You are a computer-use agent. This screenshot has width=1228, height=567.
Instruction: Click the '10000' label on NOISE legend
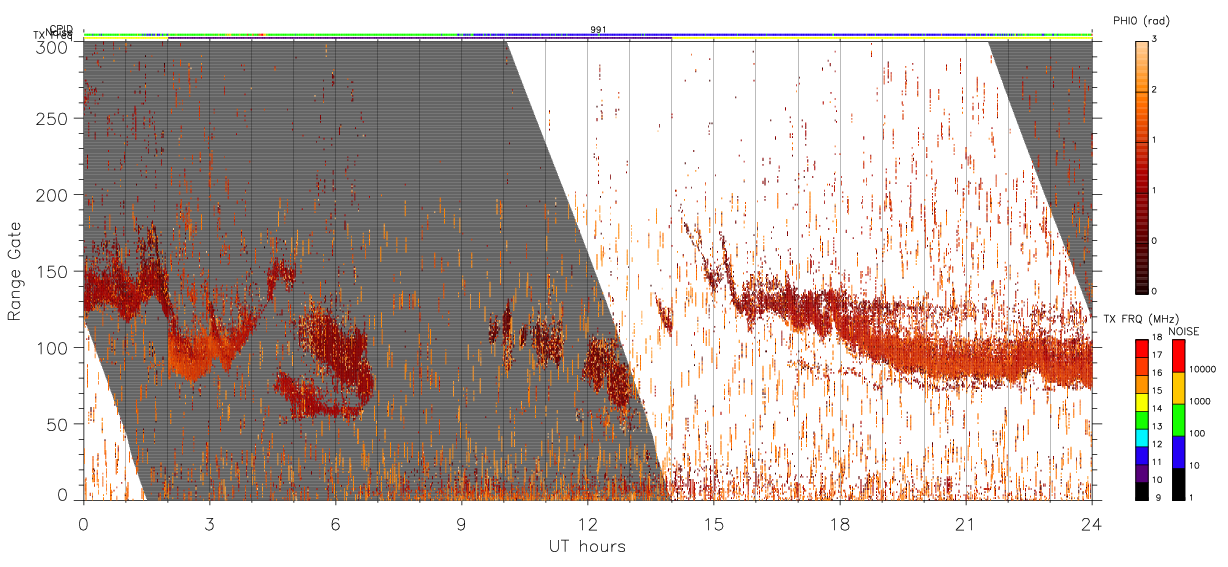tap(1203, 371)
